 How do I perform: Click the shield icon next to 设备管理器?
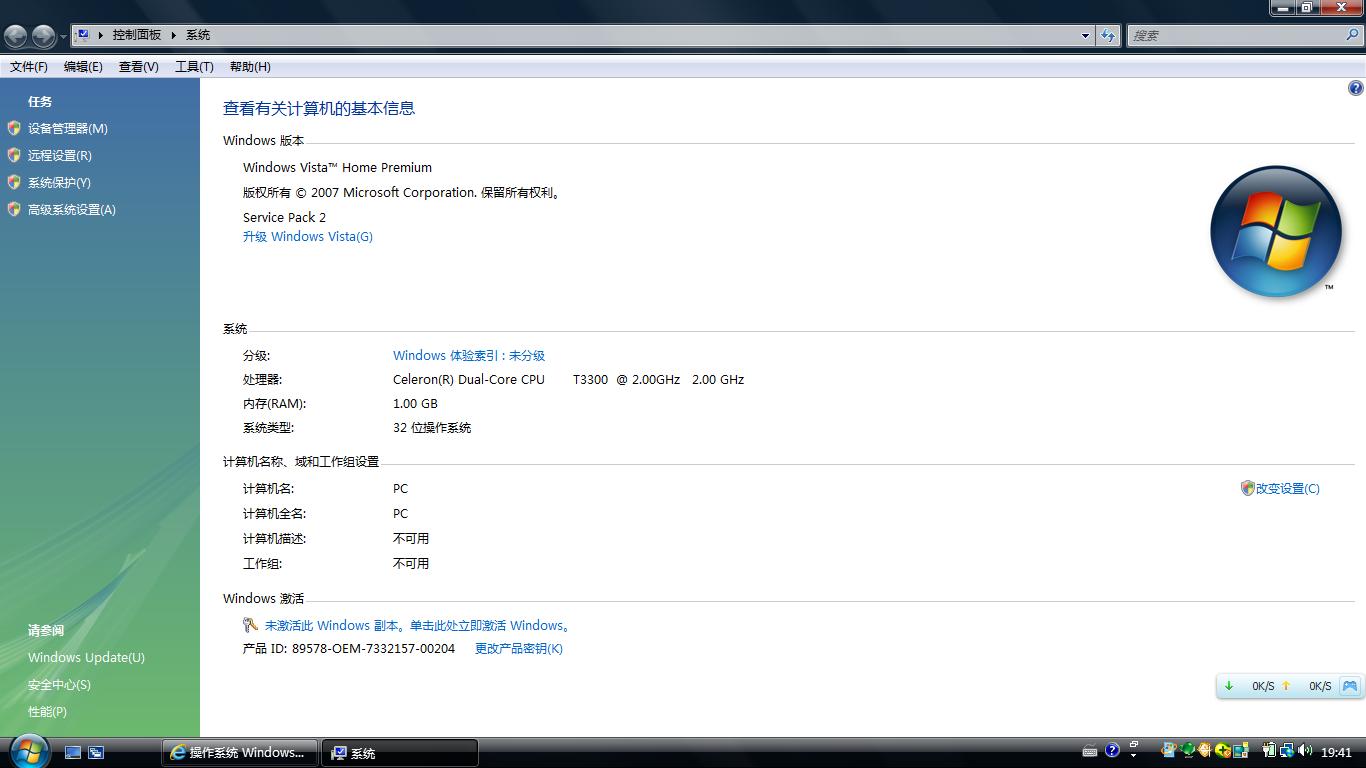14,128
